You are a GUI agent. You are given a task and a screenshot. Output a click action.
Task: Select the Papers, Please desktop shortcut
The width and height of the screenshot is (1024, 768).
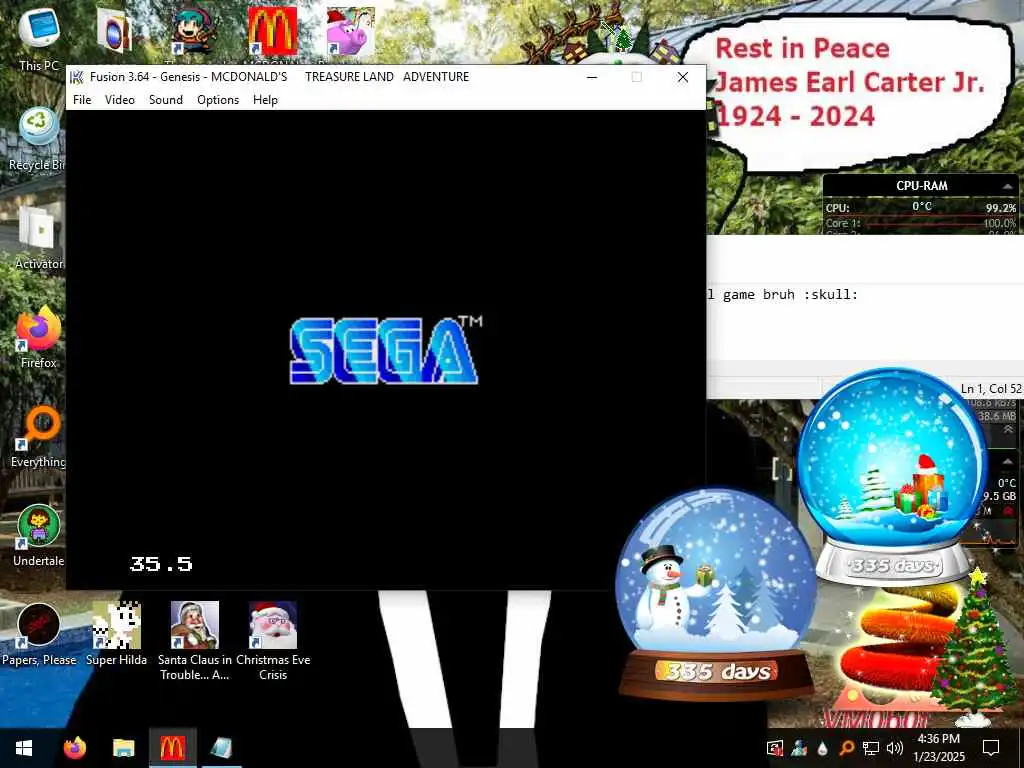coord(39,633)
